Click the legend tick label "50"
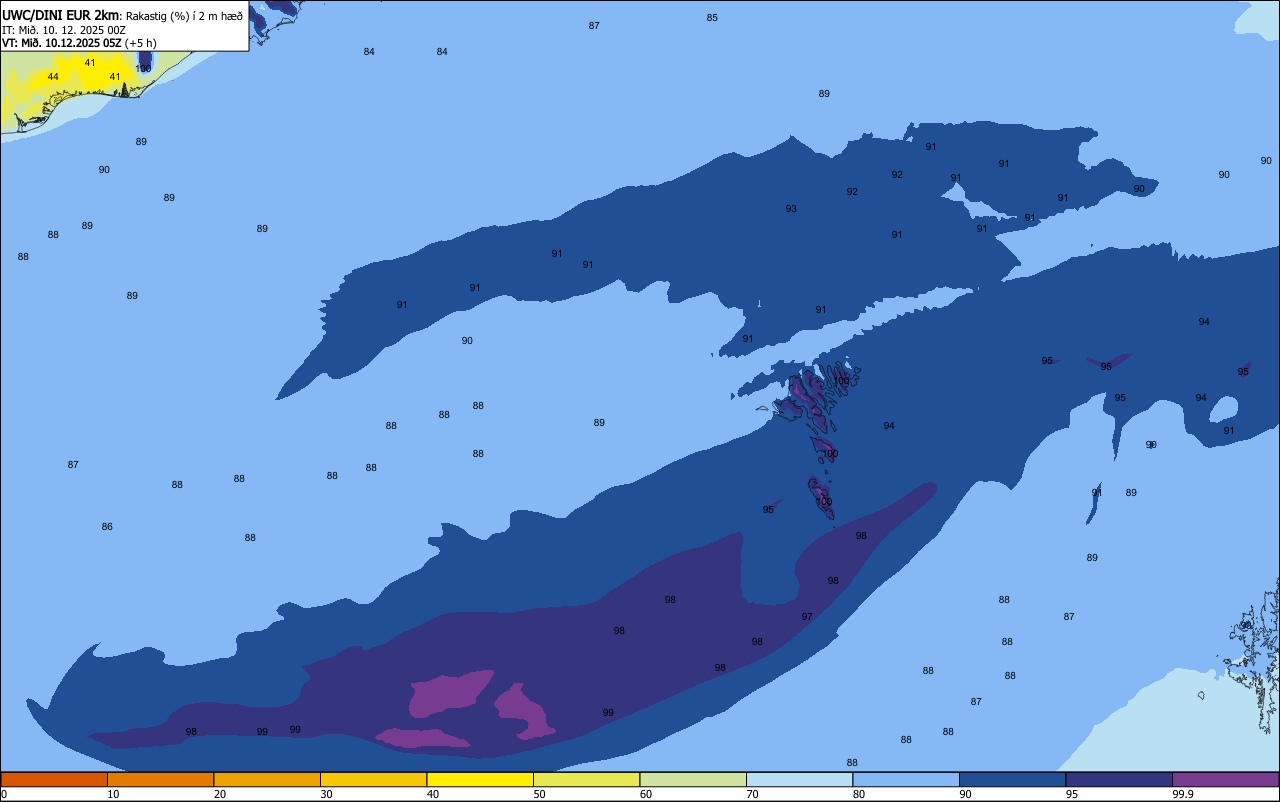 click(539, 794)
